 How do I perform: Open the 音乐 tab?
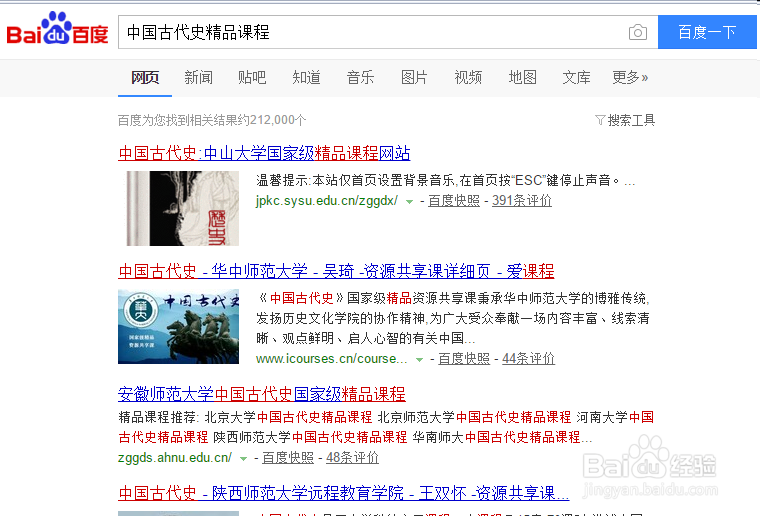(x=360, y=77)
